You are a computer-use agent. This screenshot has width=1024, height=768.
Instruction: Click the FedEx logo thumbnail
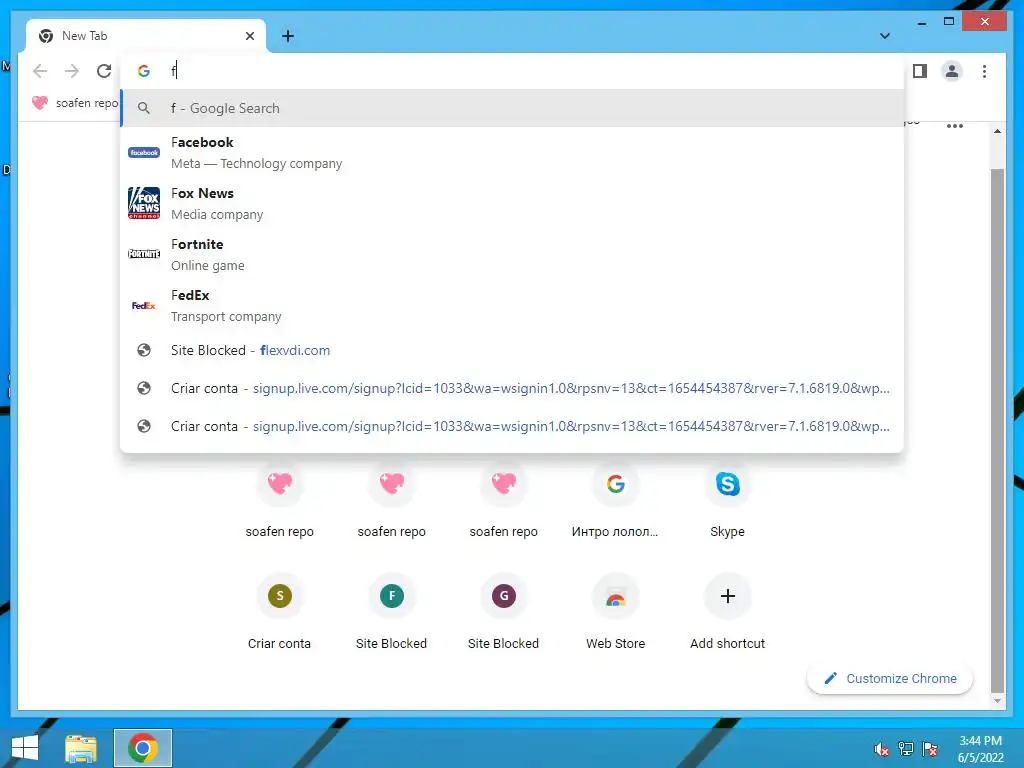pos(144,305)
